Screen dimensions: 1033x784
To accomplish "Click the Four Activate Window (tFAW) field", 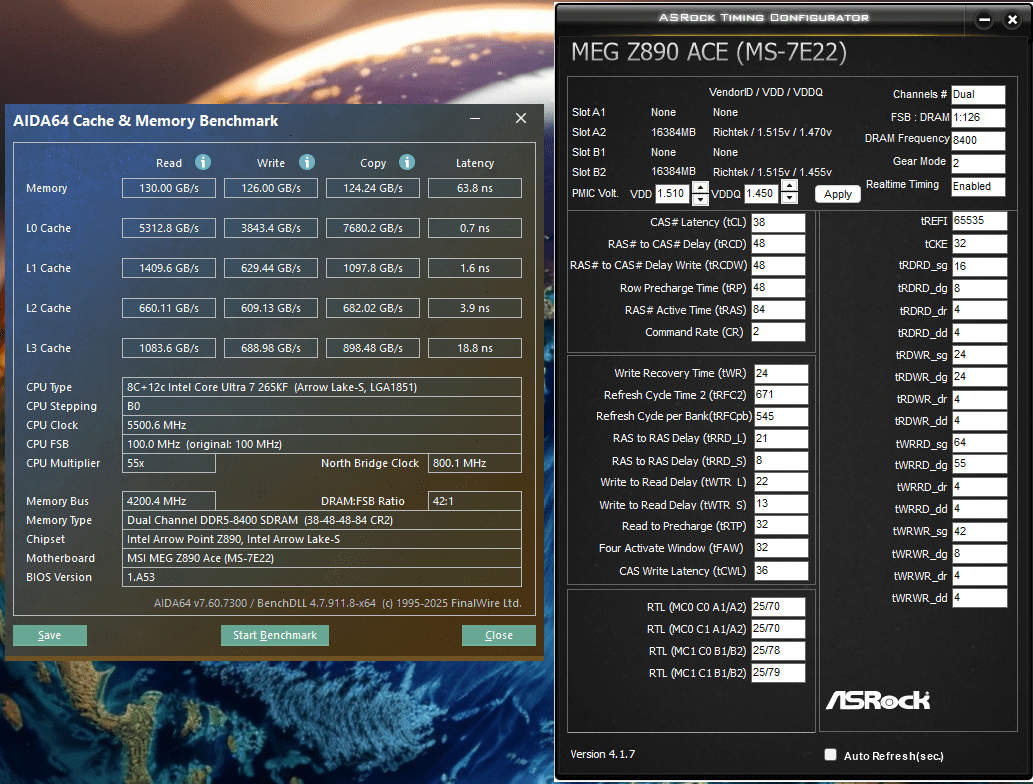I will point(781,547).
